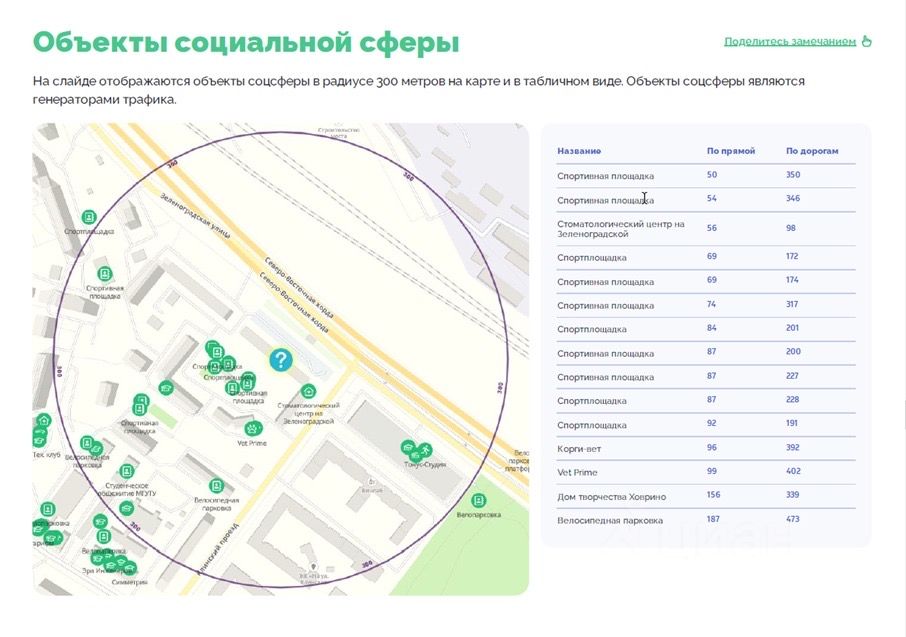
Task: Click the straight distance value '54'
Action: point(712,198)
